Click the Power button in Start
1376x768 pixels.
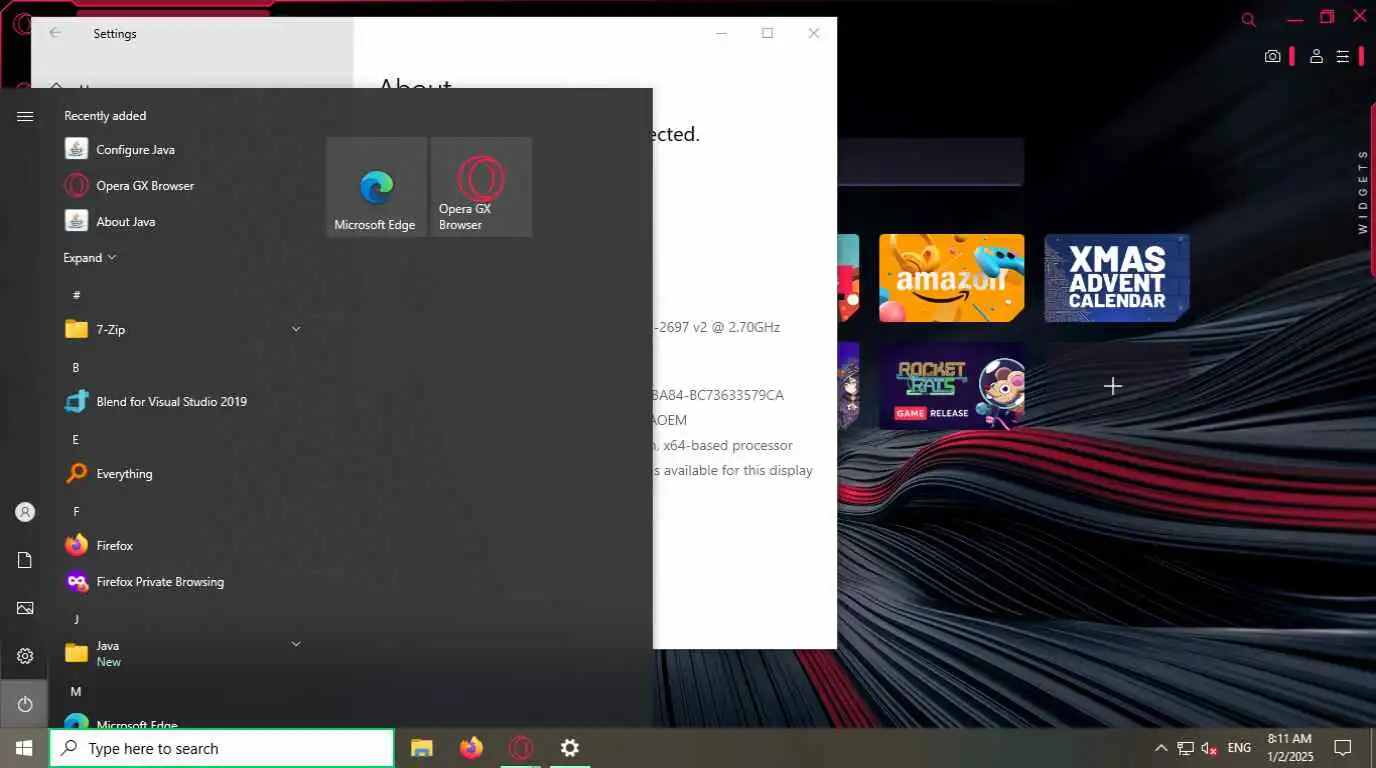(x=25, y=704)
